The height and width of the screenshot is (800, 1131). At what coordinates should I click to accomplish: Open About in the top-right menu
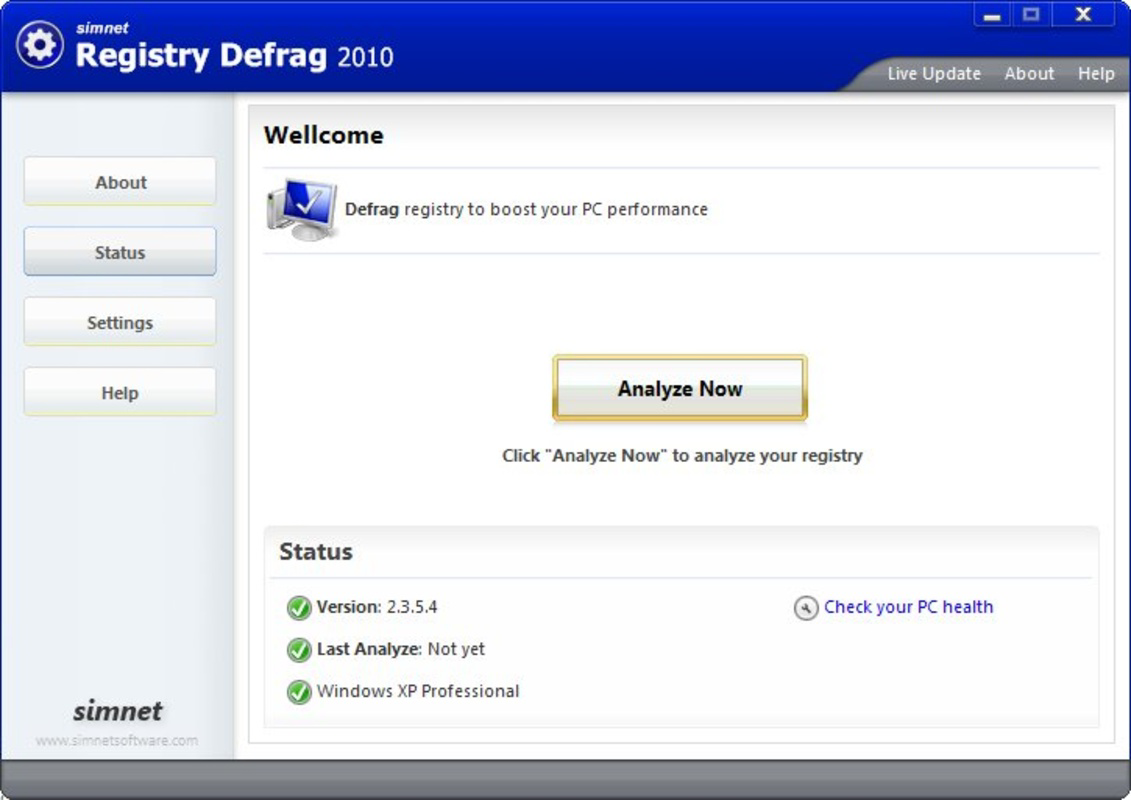pyautogui.click(x=1029, y=74)
